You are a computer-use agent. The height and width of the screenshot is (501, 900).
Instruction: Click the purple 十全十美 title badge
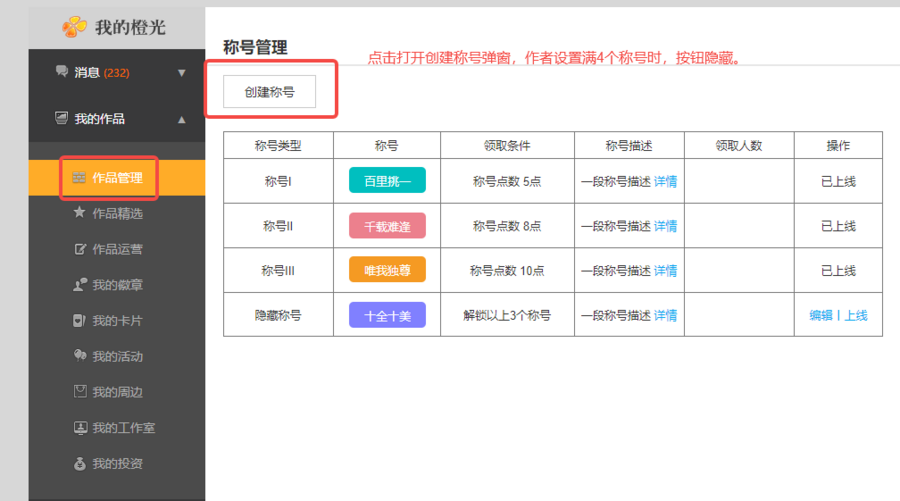click(x=387, y=315)
